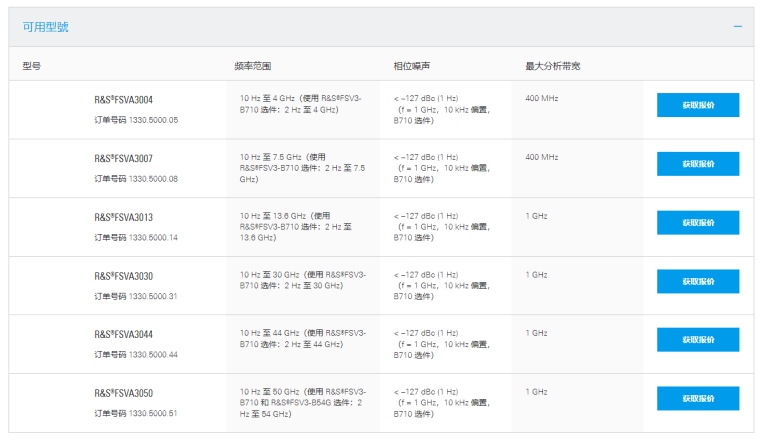Request quote for R&S FSVA3007

[x=698, y=164]
